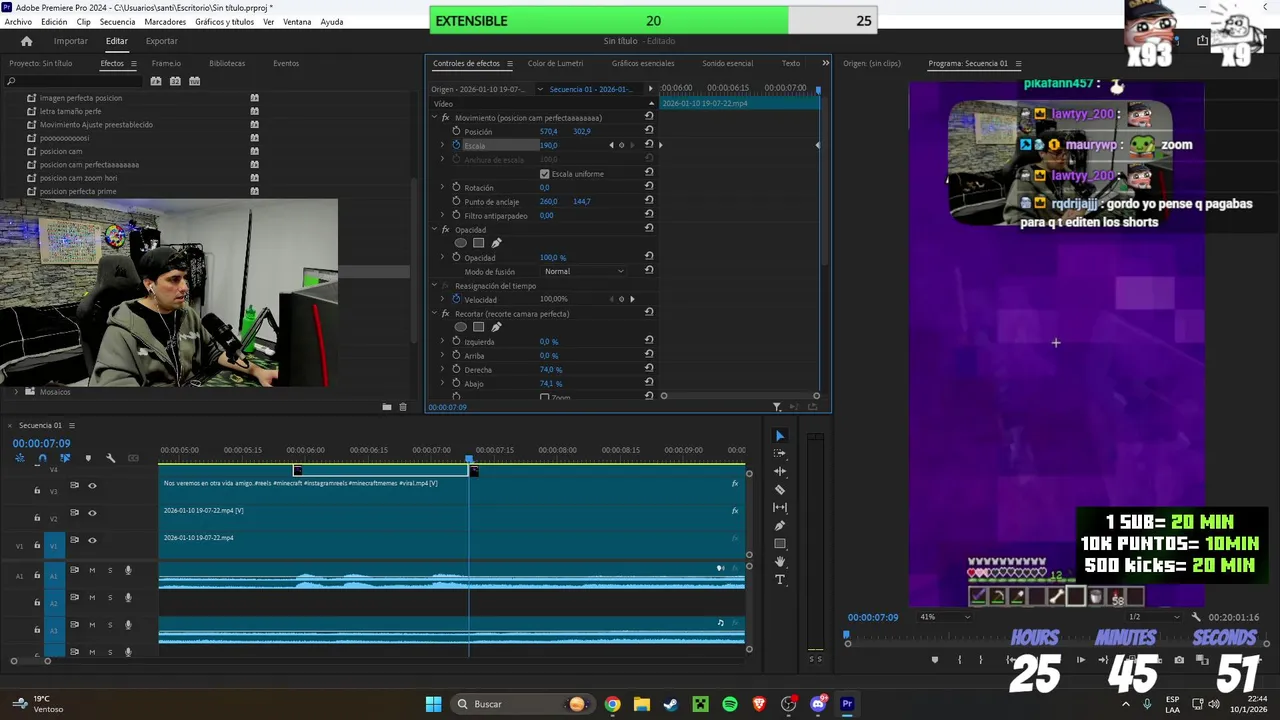Open timeline display settings wrench
The width and height of the screenshot is (1280, 720).
(x=110, y=458)
